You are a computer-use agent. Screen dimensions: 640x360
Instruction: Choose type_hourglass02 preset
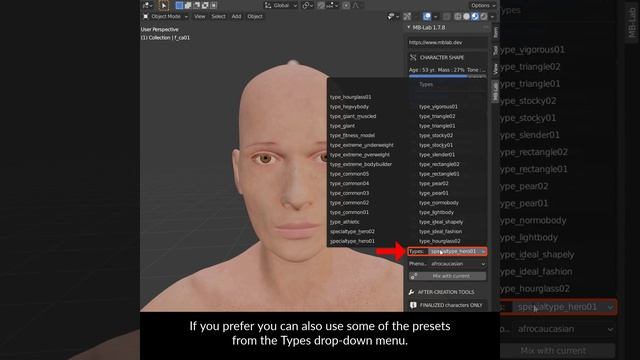[x=440, y=241]
